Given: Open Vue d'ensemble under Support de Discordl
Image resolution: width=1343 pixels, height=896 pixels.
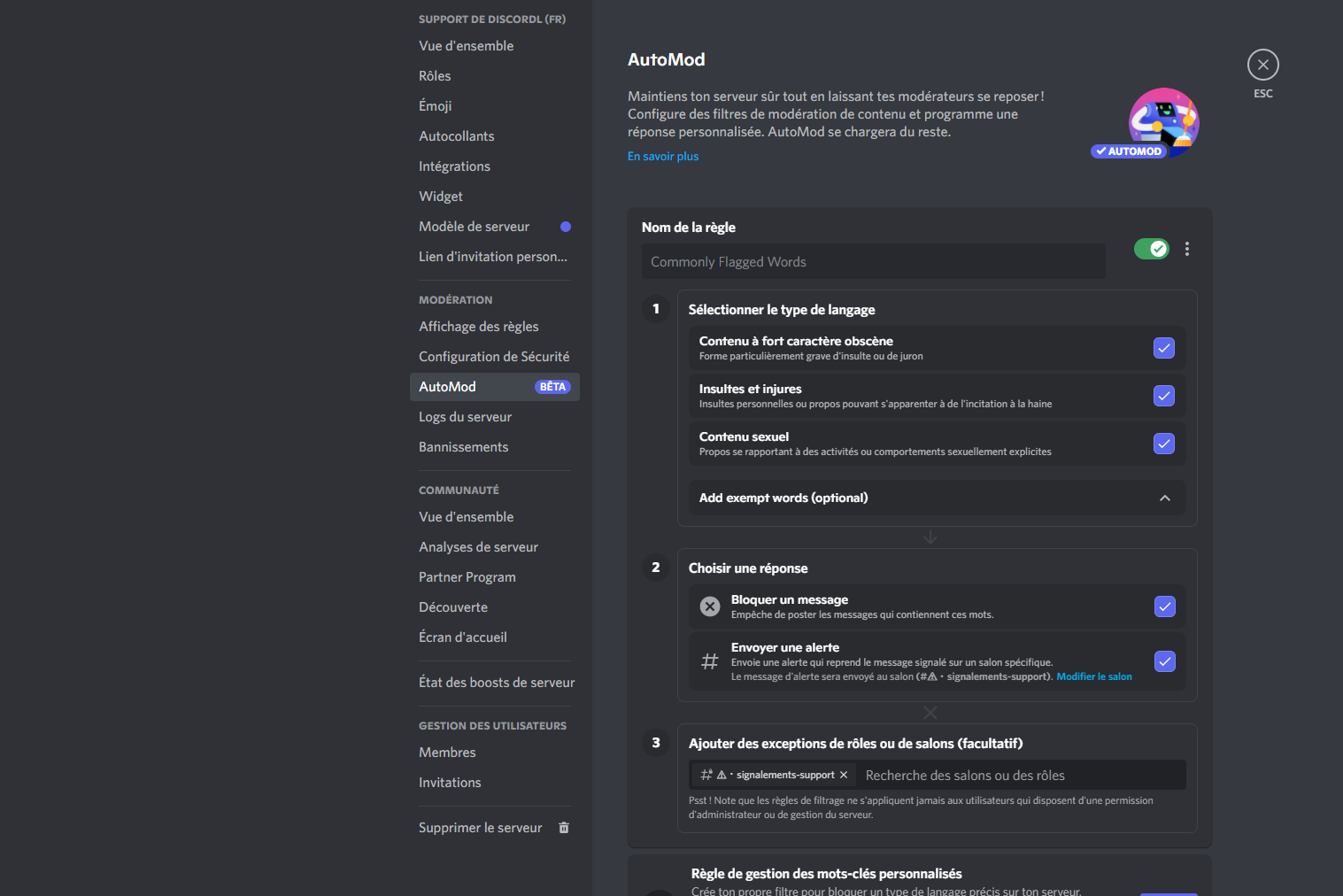Looking at the screenshot, I should coord(494,46).
